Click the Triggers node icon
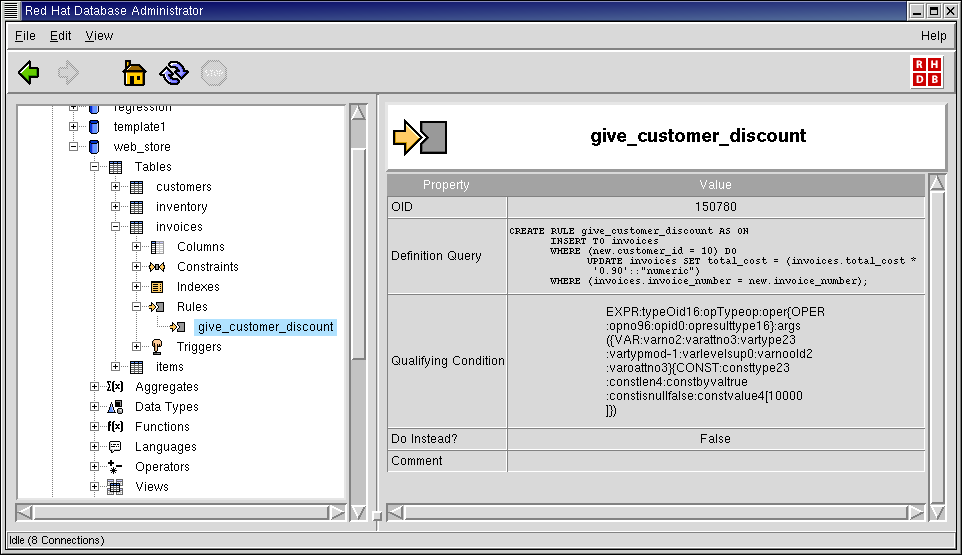 (157, 347)
